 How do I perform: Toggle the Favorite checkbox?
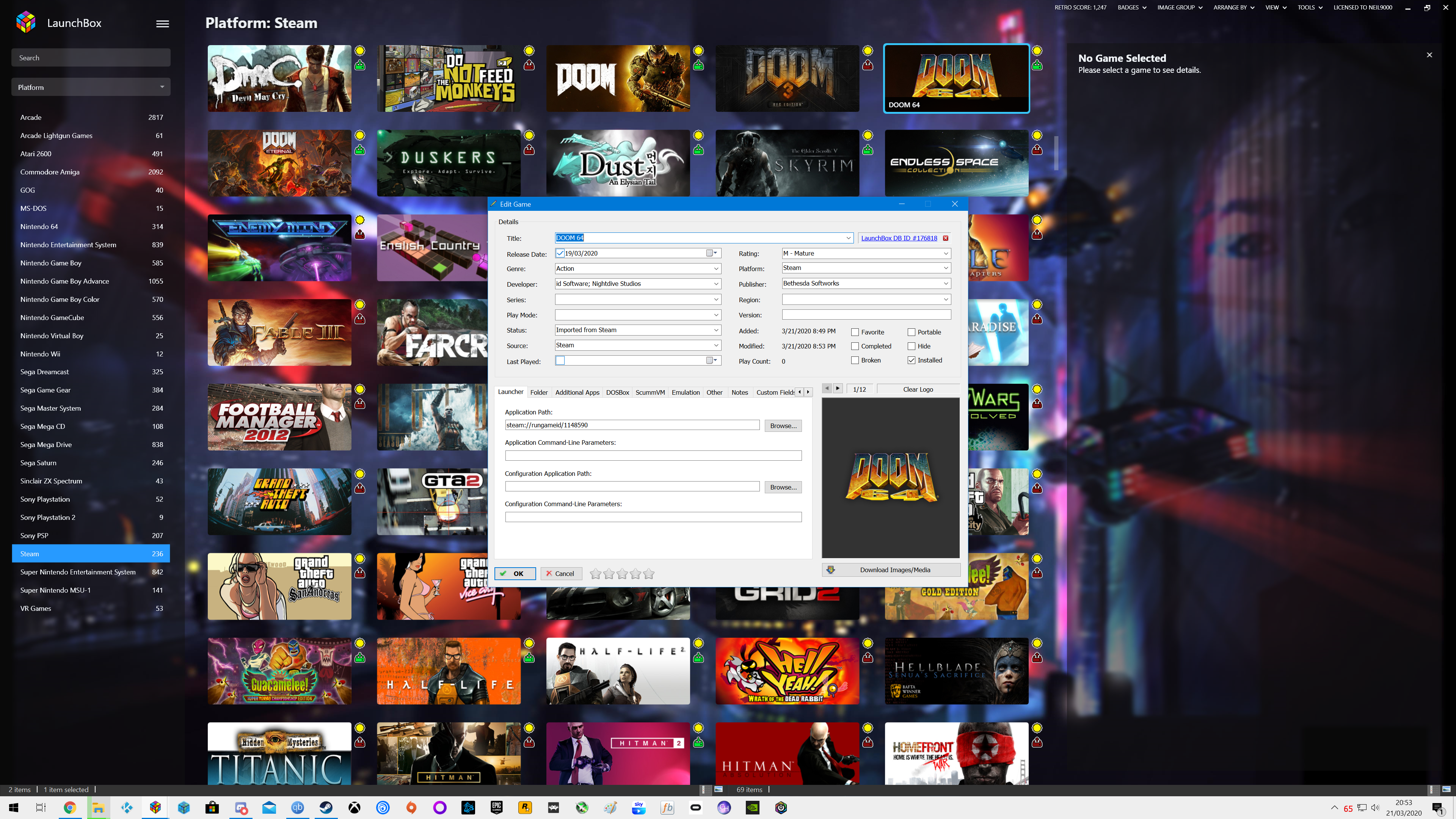tap(855, 332)
